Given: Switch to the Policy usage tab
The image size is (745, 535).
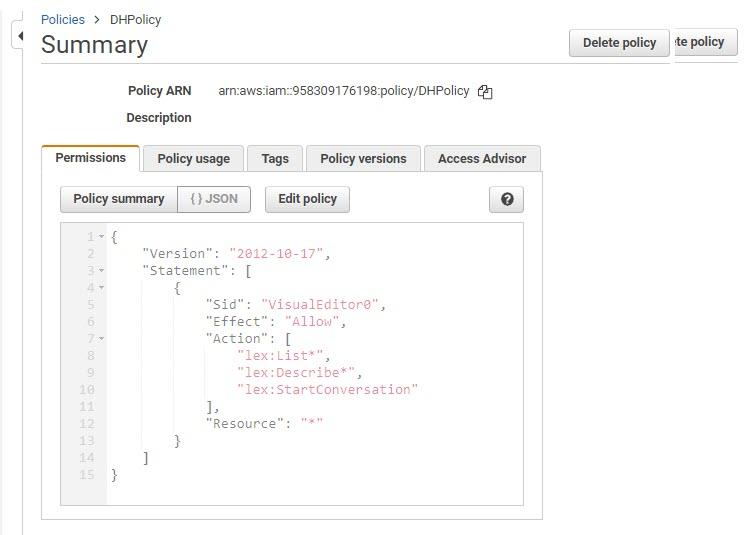Looking at the screenshot, I should (x=193, y=158).
